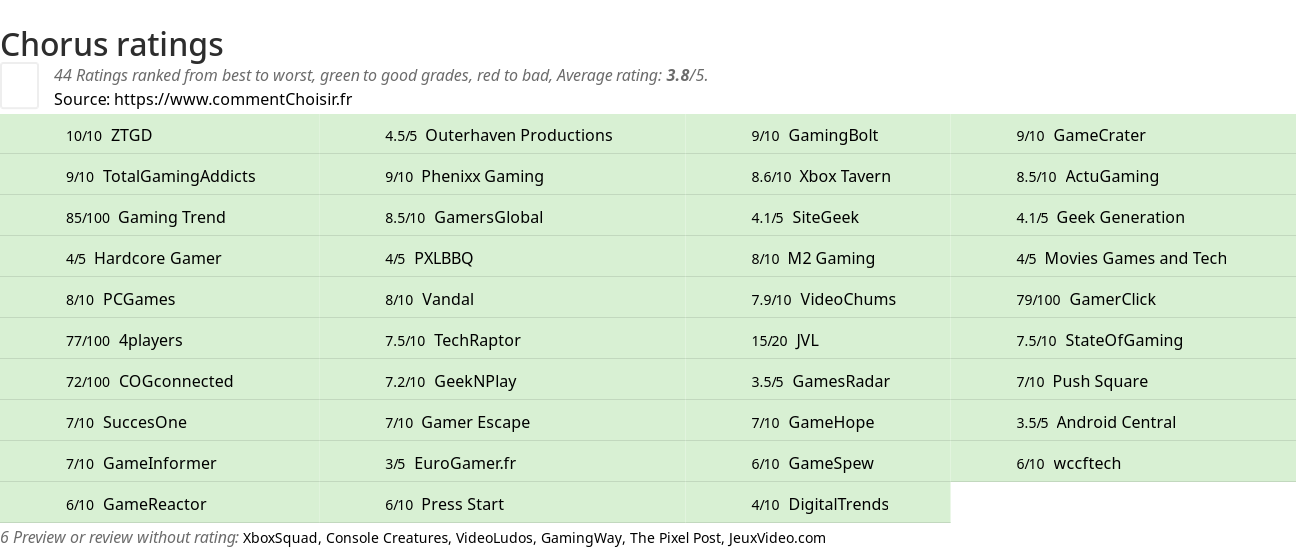
Task: Click the Outerhaven Productions rating entry
Action: [x=499, y=135]
